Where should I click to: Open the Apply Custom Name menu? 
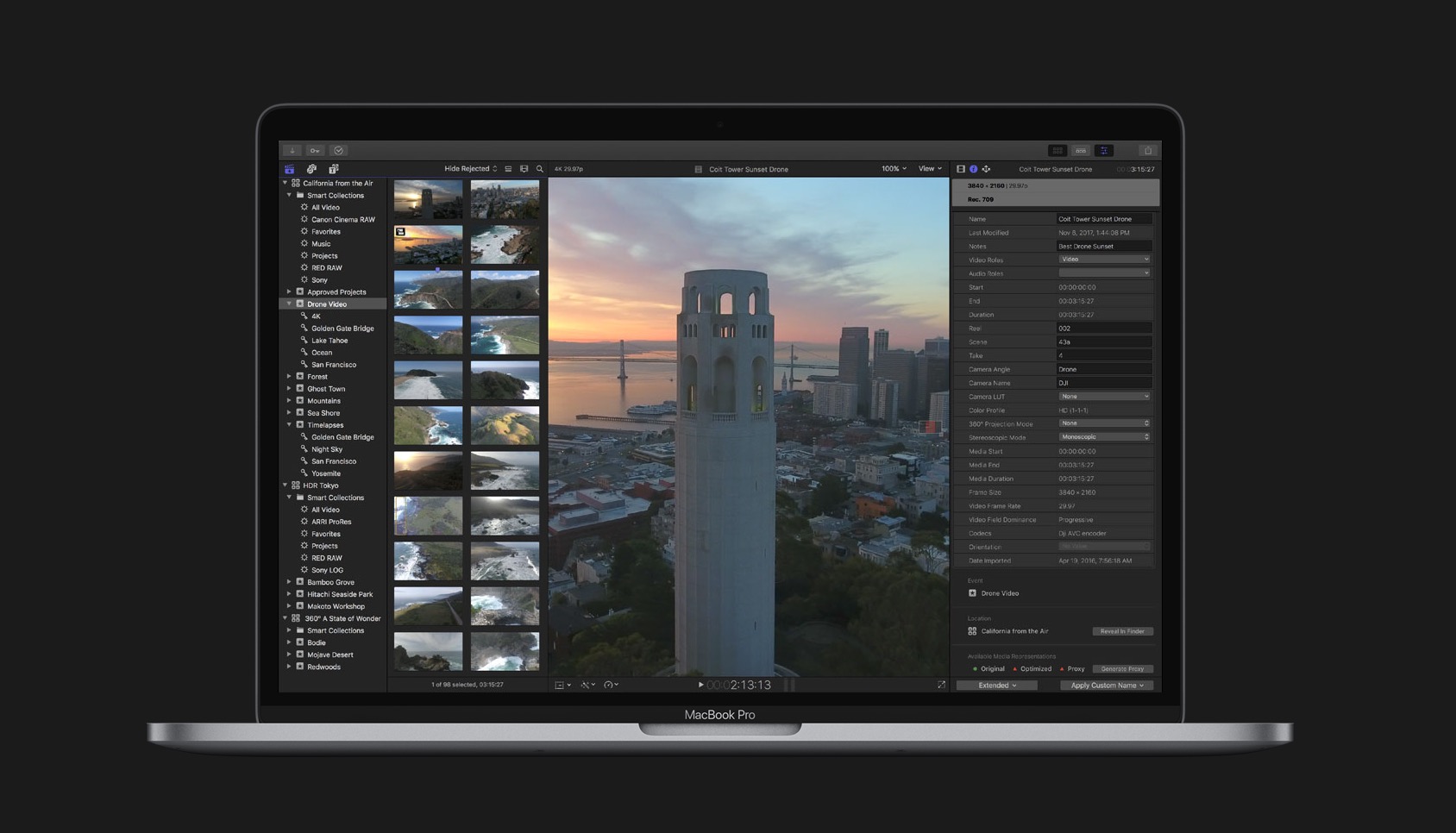(1106, 685)
